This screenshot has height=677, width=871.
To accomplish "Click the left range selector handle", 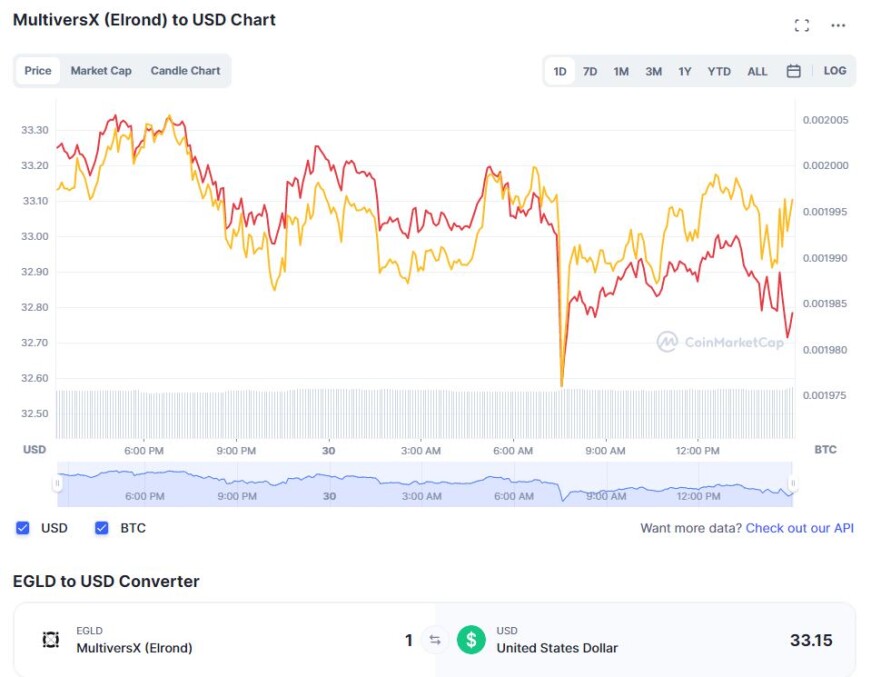I will 57,483.
